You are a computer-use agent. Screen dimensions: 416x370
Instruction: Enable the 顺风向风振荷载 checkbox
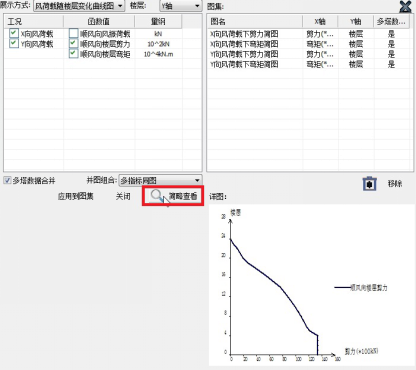tap(73, 33)
